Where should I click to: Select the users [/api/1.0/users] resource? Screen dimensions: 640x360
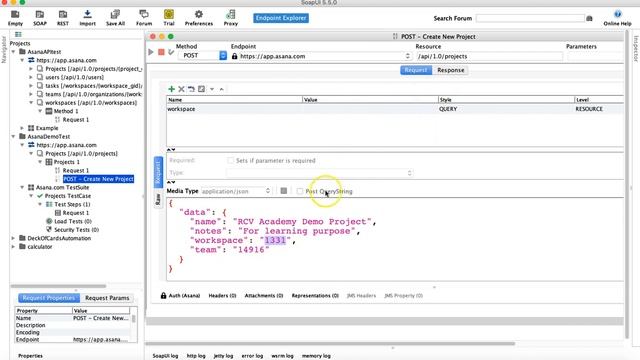[x=74, y=77]
